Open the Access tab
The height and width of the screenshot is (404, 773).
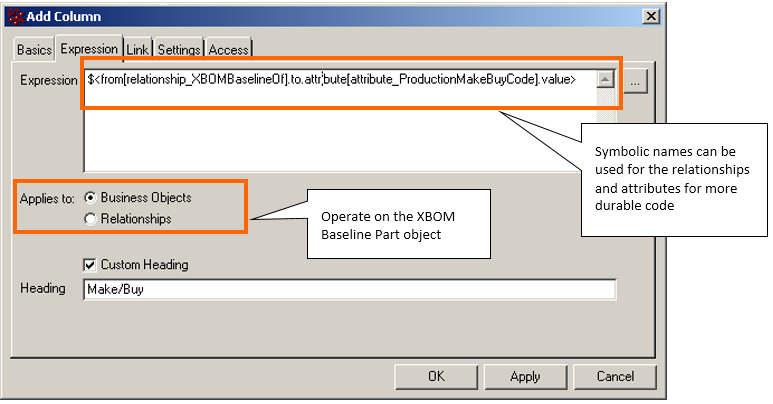click(228, 49)
